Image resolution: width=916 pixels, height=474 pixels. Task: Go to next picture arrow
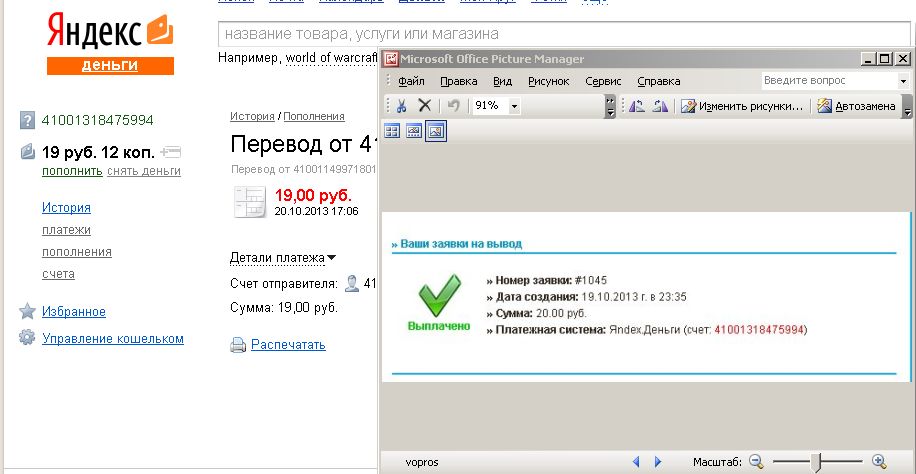coord(658,462)
